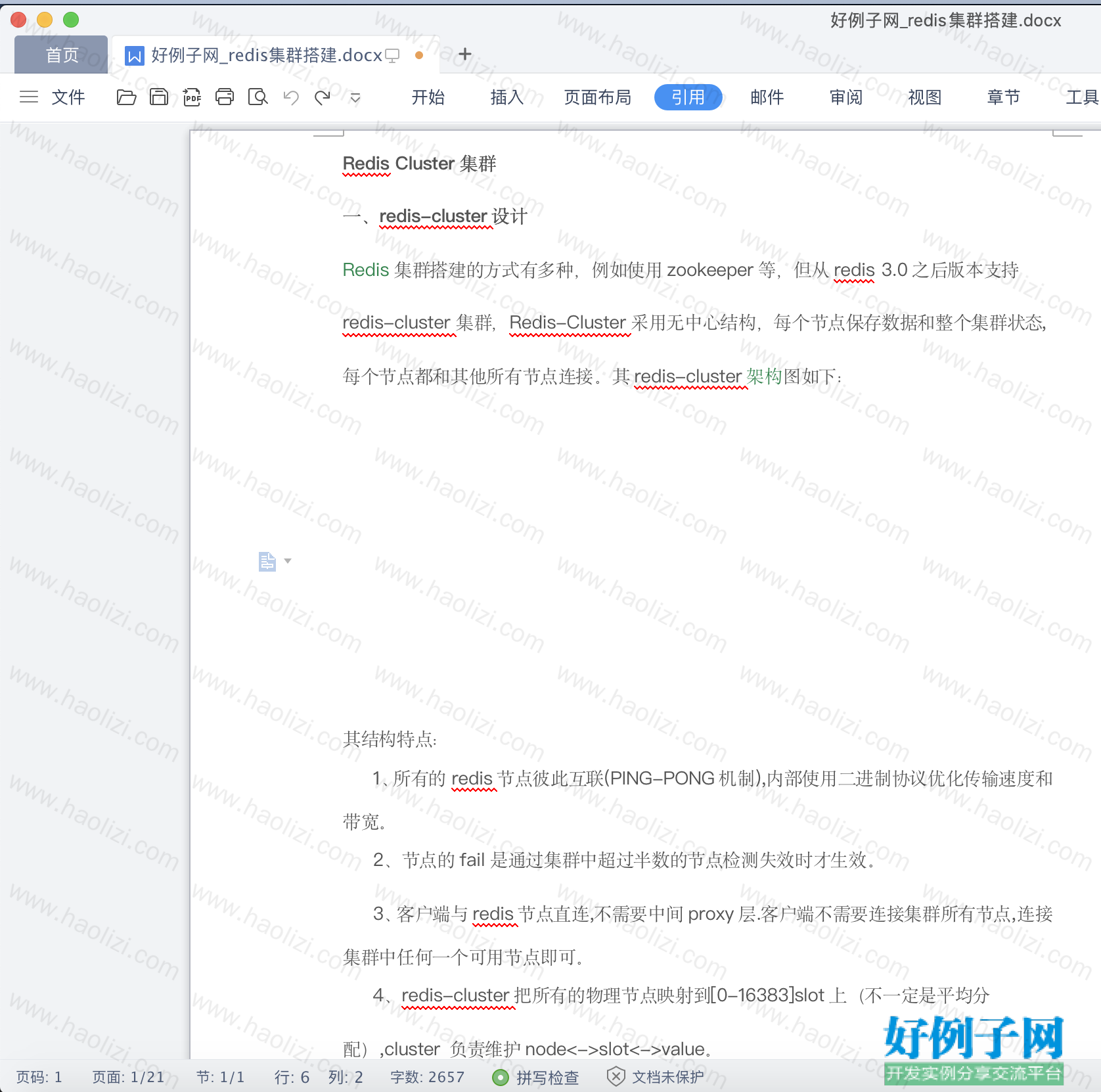Save document with the save icon
The image size is (1101, 1092).
159,97
